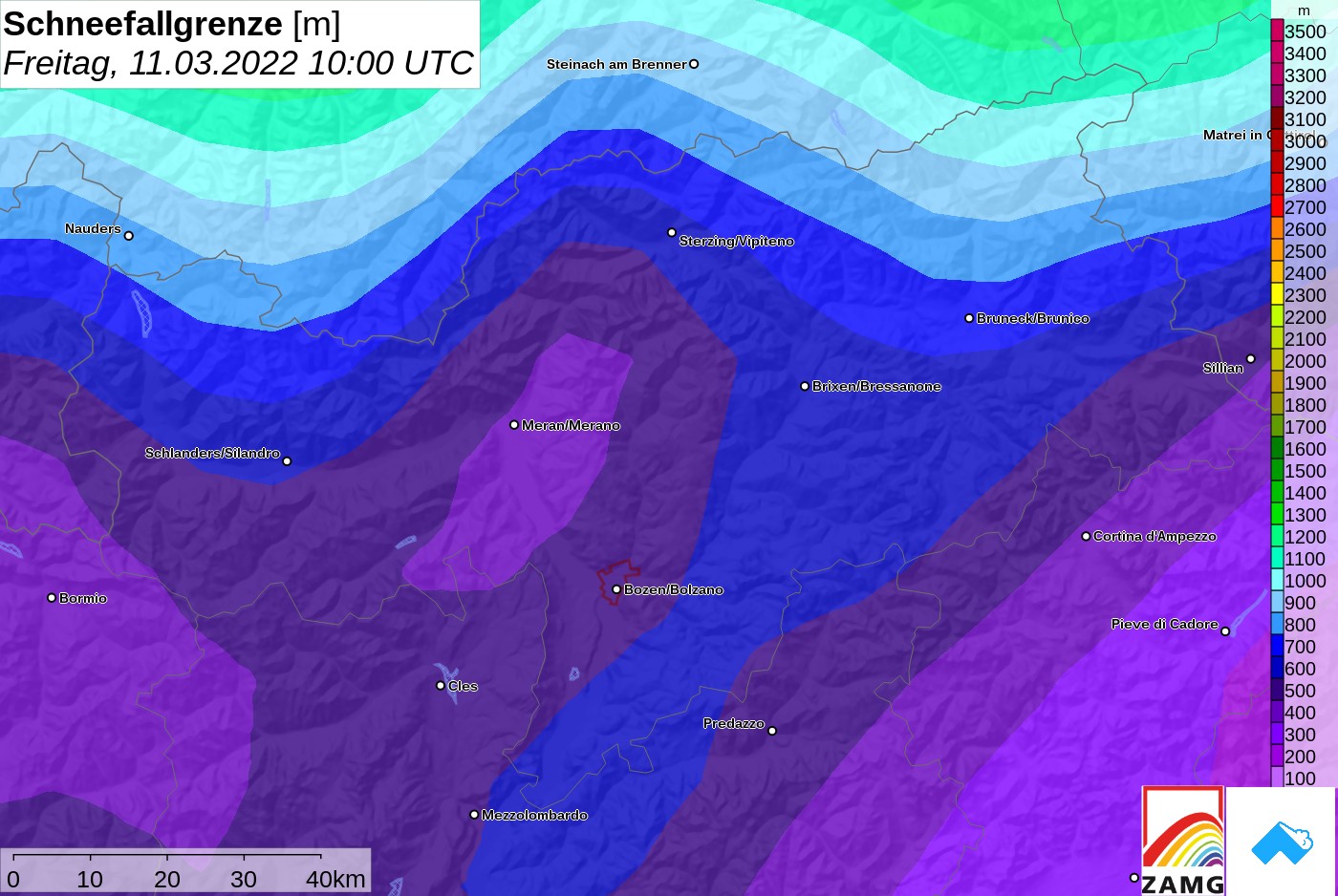
Task: Select the 1000 m cyan legend swatch
Action: [x=1277, y=581]
